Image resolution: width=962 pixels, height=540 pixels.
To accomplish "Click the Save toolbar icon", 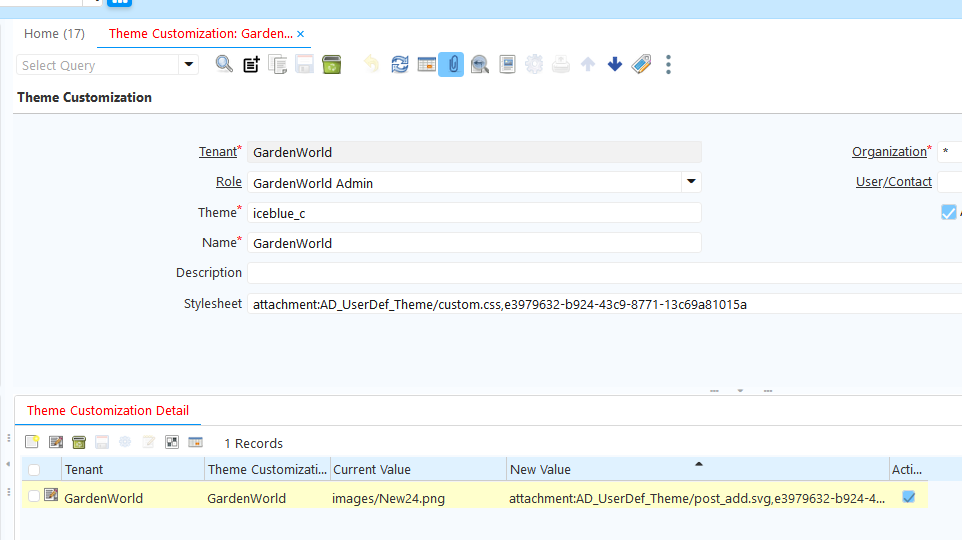I will pos(305,64).
